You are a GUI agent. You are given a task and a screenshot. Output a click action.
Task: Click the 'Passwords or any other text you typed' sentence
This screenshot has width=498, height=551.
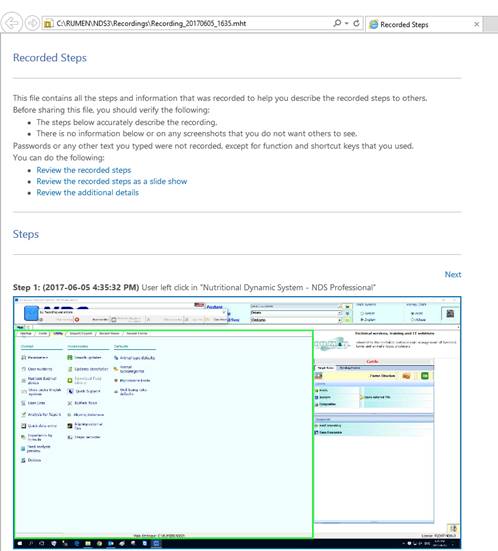(x=213, y=146)
